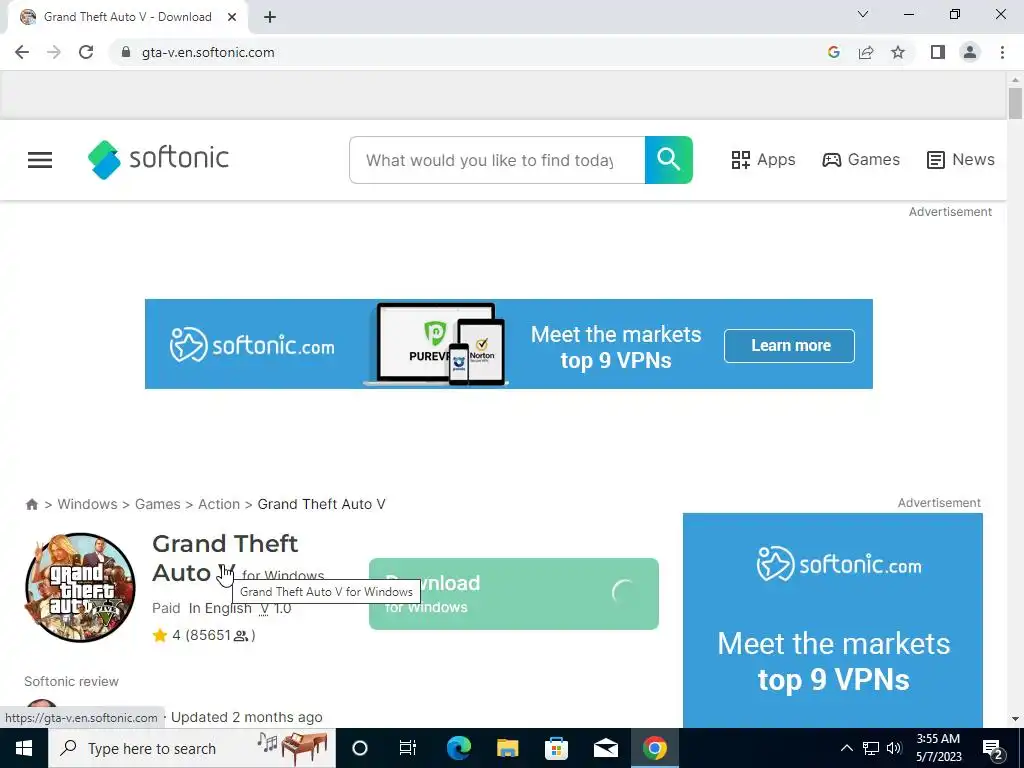Click the search field on Softonic

coord(497,160)
